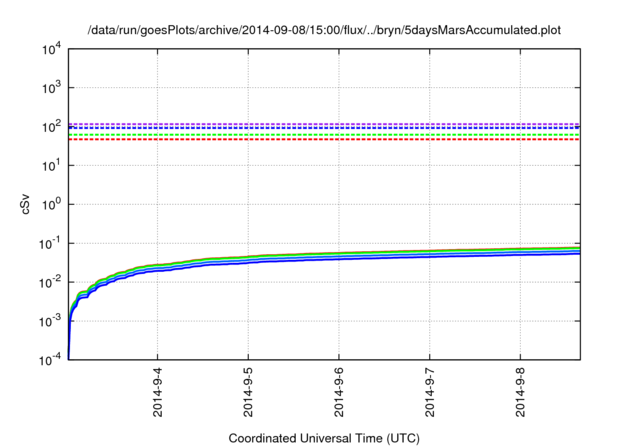Image resolution: width=640 pixels, height=448 pixels.
Task: Click the green dashed threshold line
Action: [x=324, y=135]
